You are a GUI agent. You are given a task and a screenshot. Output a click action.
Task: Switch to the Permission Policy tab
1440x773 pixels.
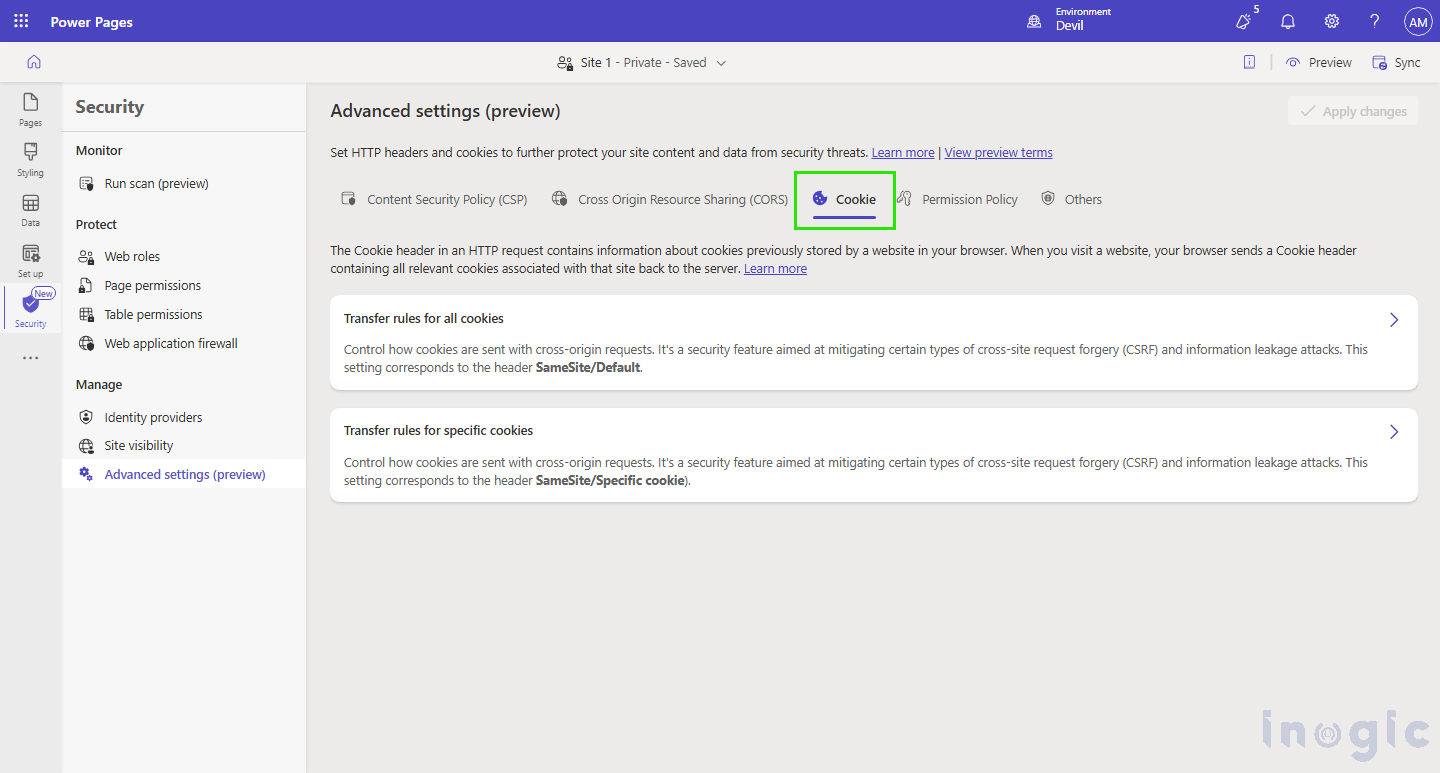point(957,199)
